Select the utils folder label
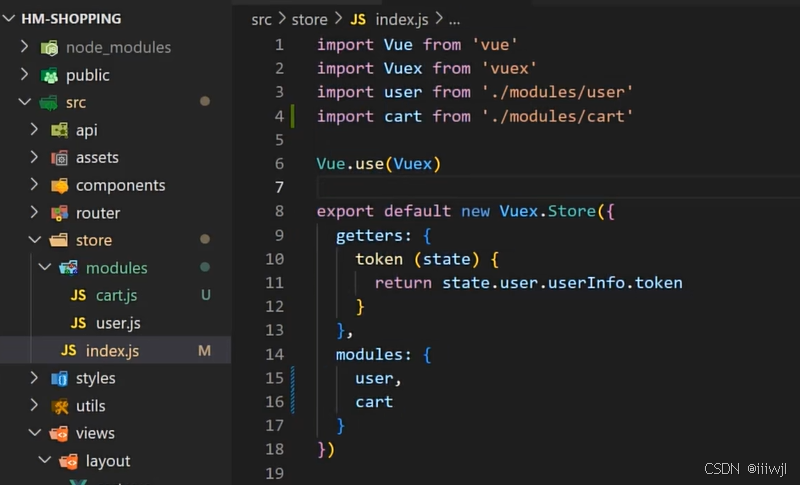 90,405
